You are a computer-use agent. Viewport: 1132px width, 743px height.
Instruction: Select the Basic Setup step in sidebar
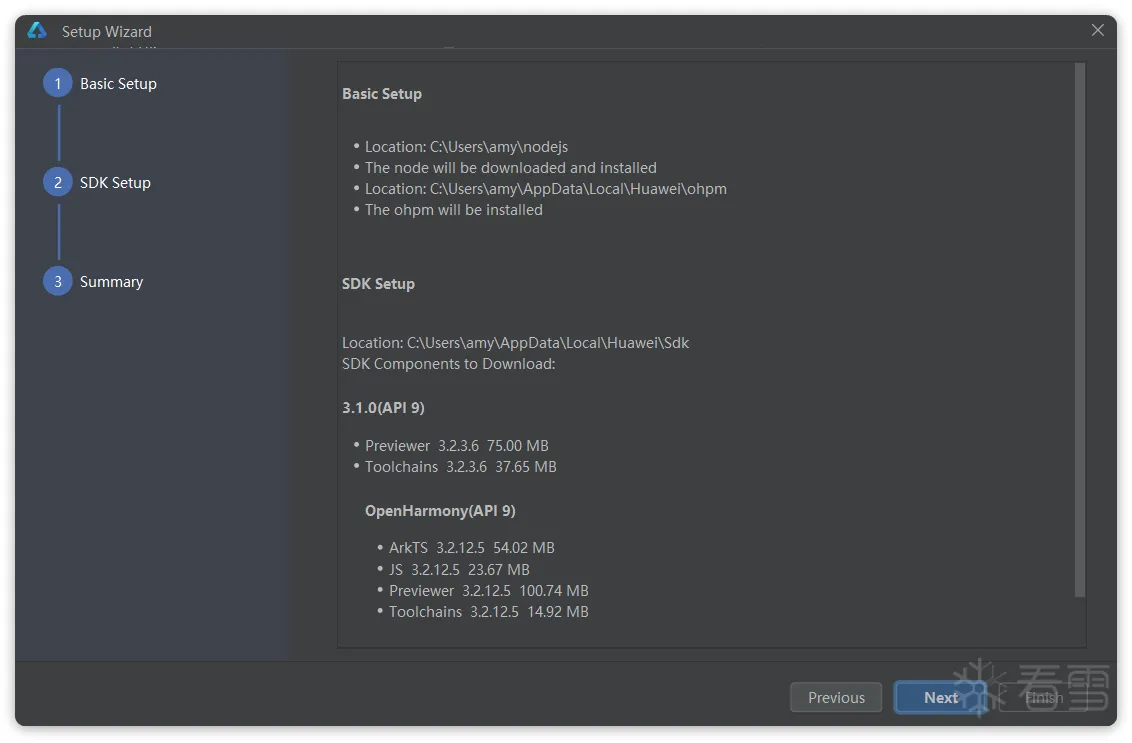(x=118, y=84)
